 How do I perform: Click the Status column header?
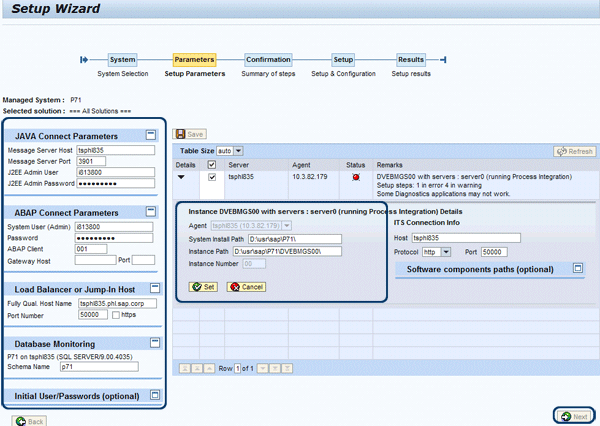pyautogui.click(x=355, y=165)
